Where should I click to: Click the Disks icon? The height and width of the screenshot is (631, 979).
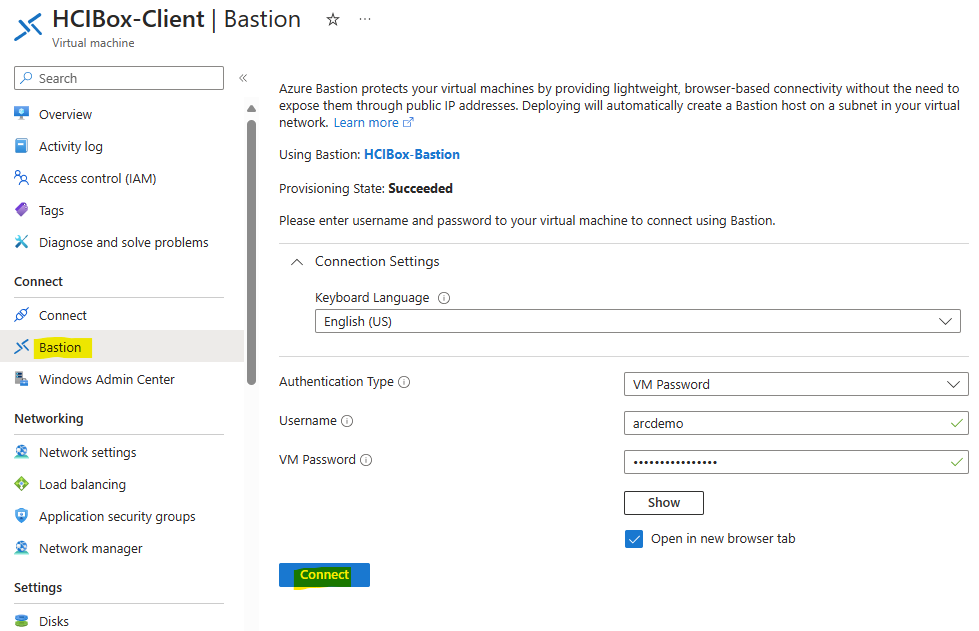coord(22,621)
